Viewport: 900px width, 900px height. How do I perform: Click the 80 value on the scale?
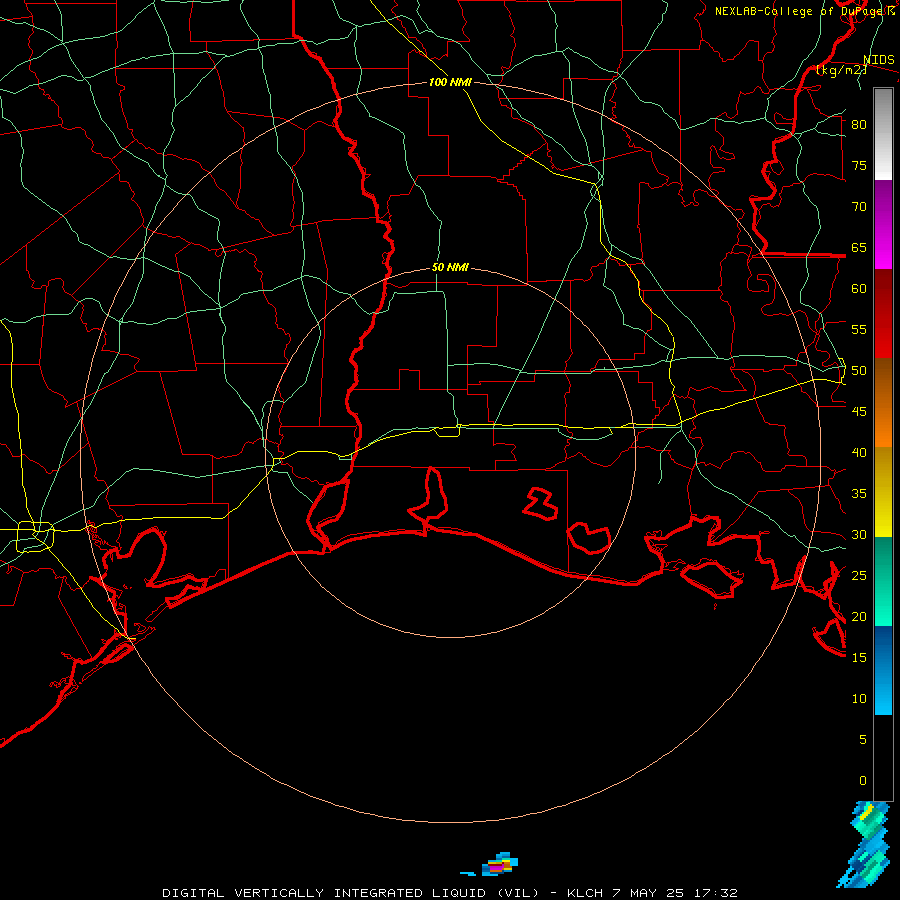[x=859, y=125]
